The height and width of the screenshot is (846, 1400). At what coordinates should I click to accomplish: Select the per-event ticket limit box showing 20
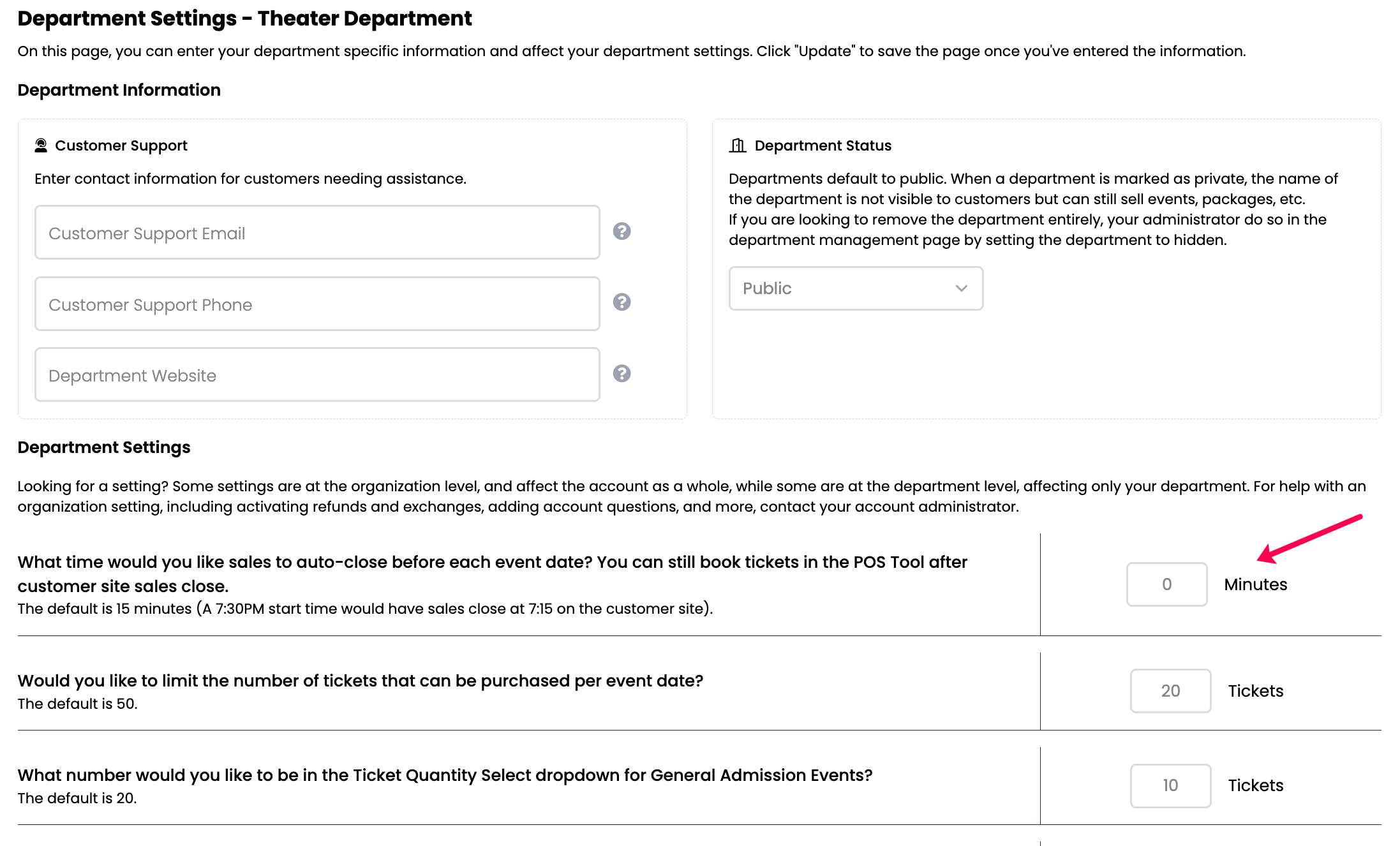[1170, 691]
